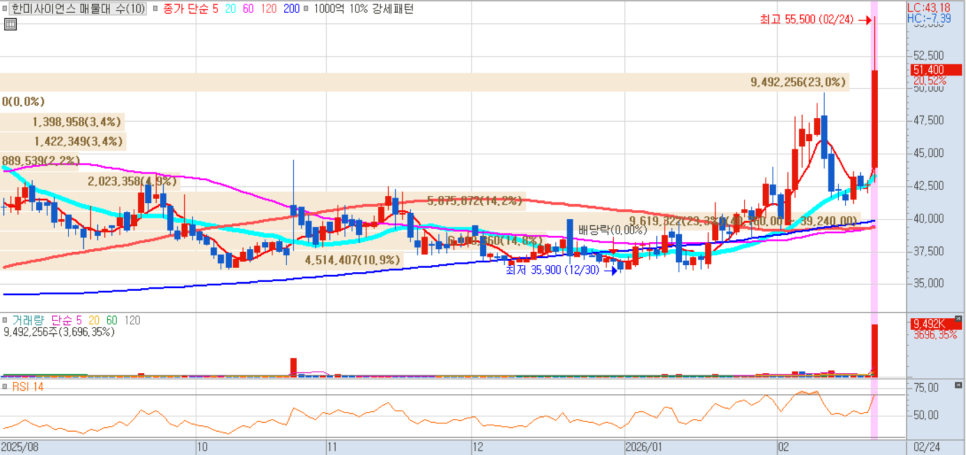Click the 5,875,872(14.2%) volume profile bar
The image size is (966, 455).
263,201
